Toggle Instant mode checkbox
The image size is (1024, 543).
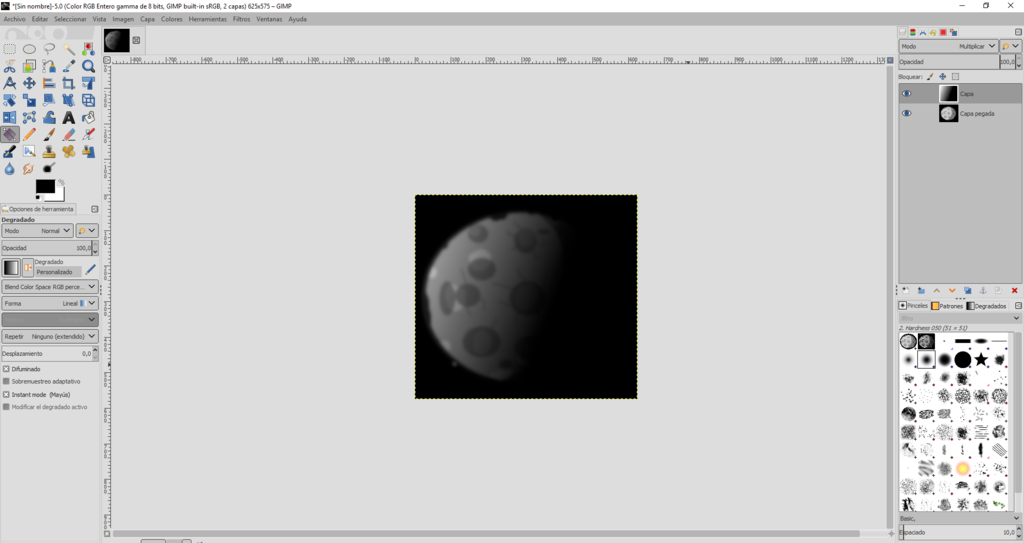click(x=6, y=394)
